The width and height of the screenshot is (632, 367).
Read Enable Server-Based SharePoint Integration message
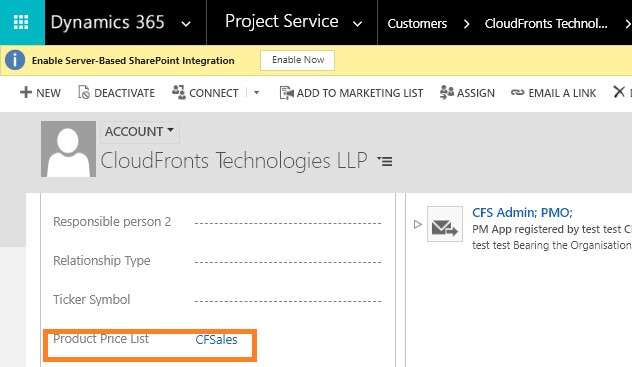coord(133,61)
